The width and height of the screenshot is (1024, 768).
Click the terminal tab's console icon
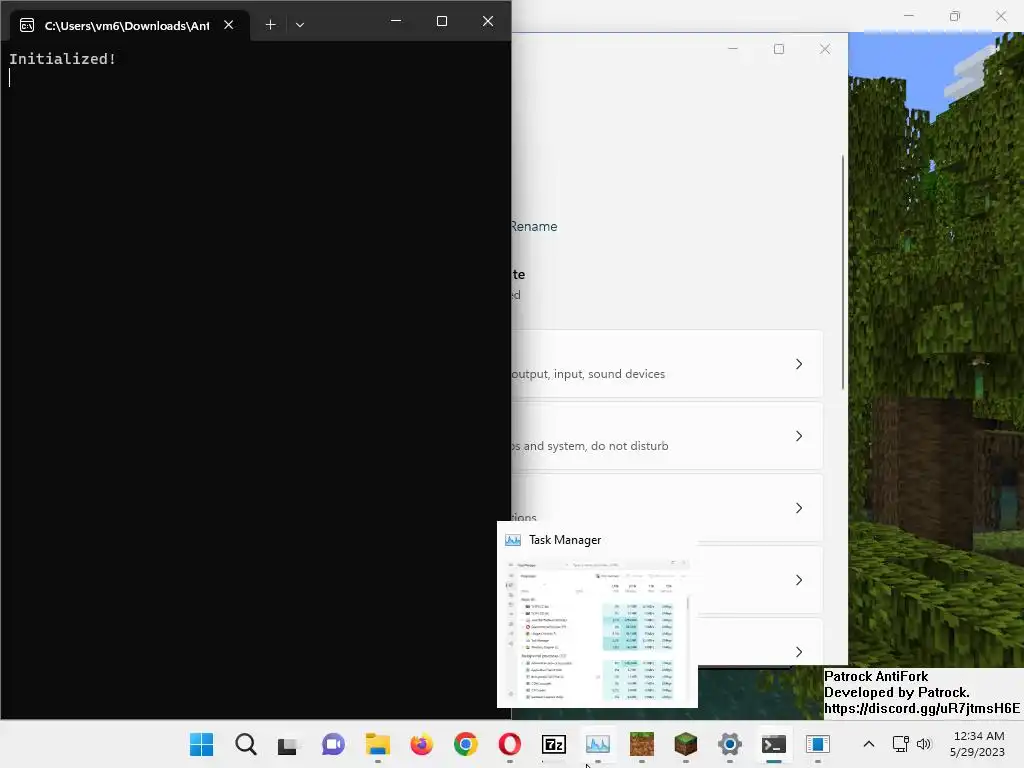click(27, 25)
